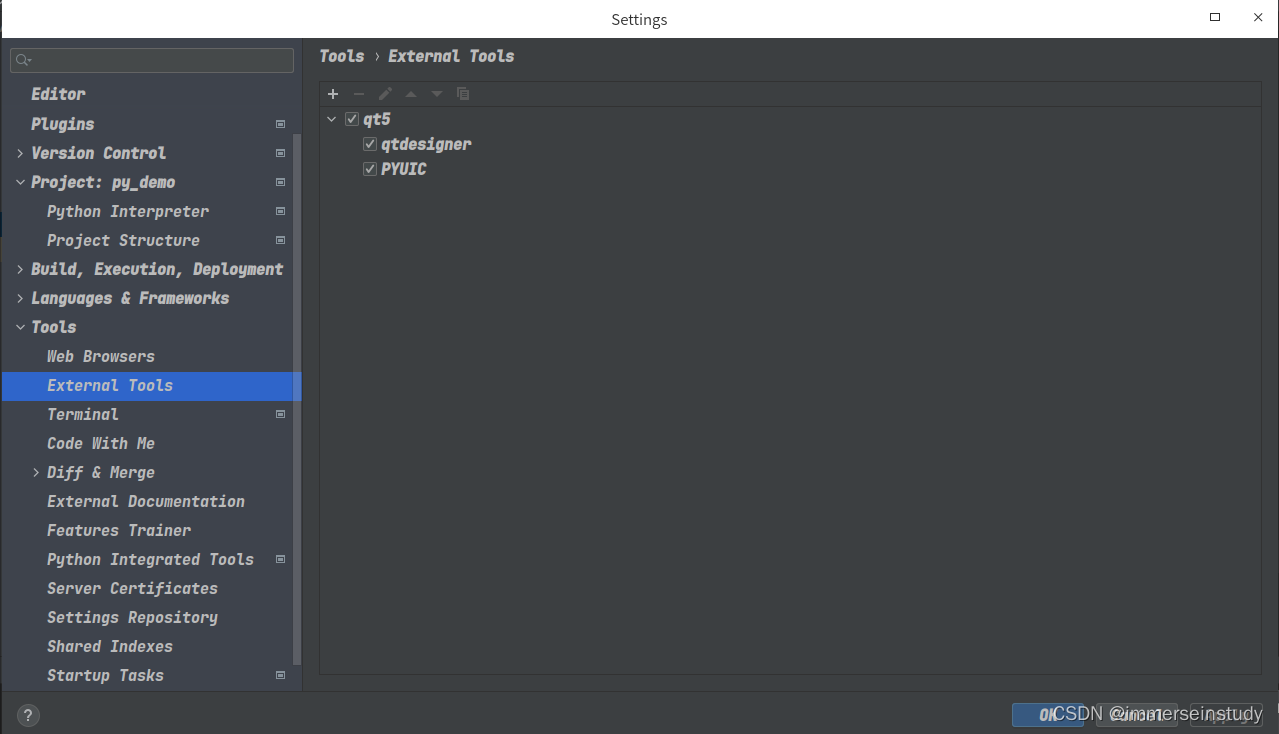1279x734 pixels.
Task: Expand the Version Control section
Action: pos(20,153)
